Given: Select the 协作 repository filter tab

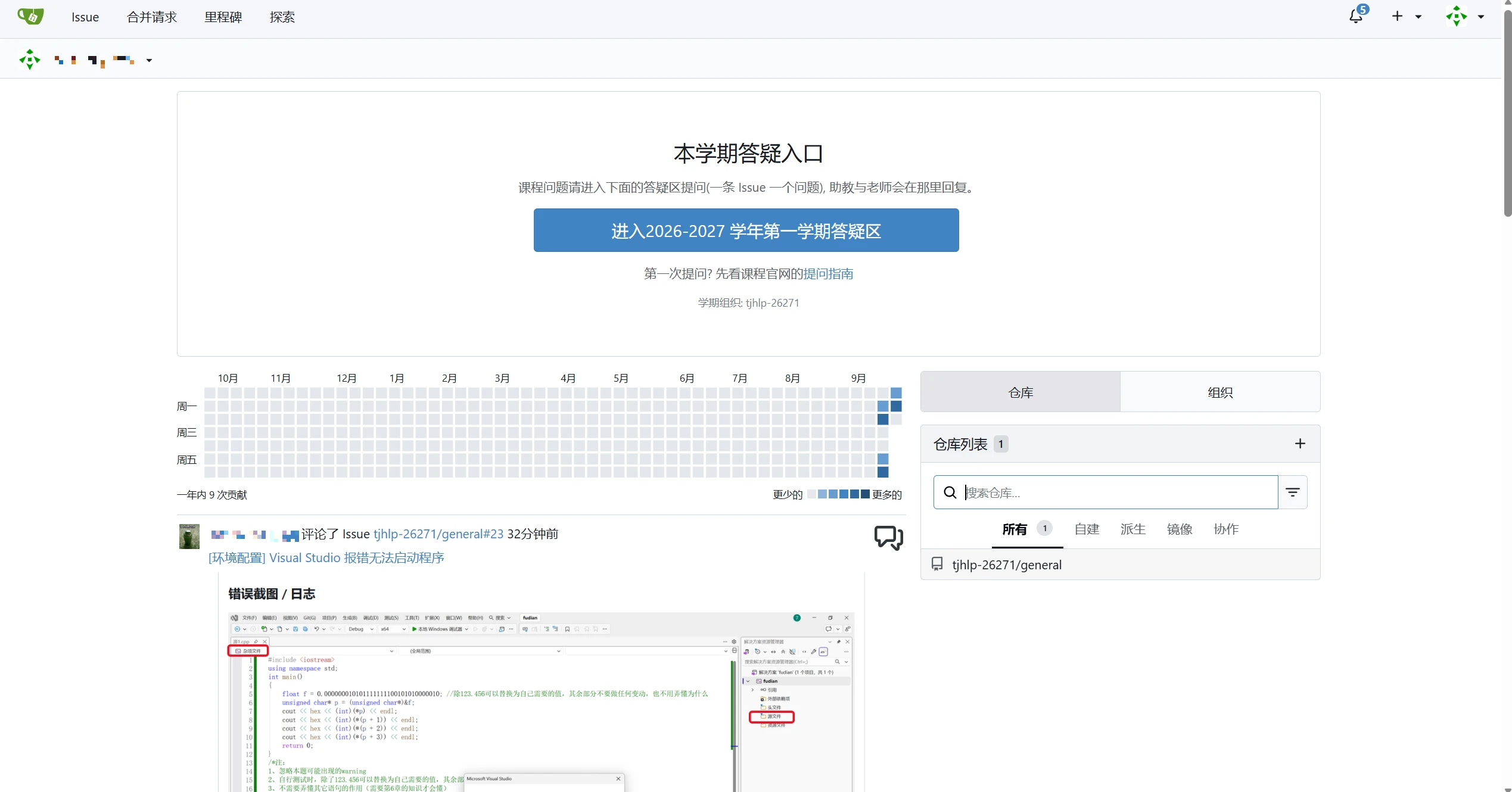Looking at the screenshot, I should [1226, 529].
